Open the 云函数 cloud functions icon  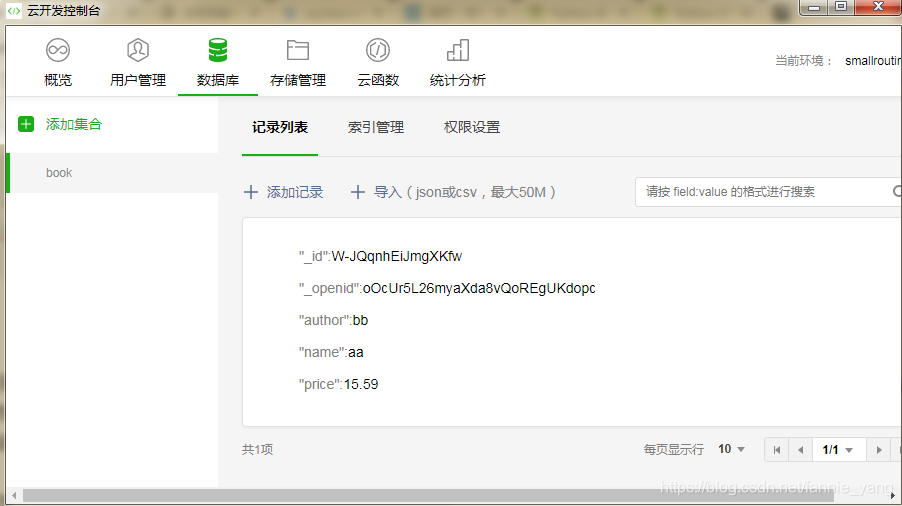point(378,51)
